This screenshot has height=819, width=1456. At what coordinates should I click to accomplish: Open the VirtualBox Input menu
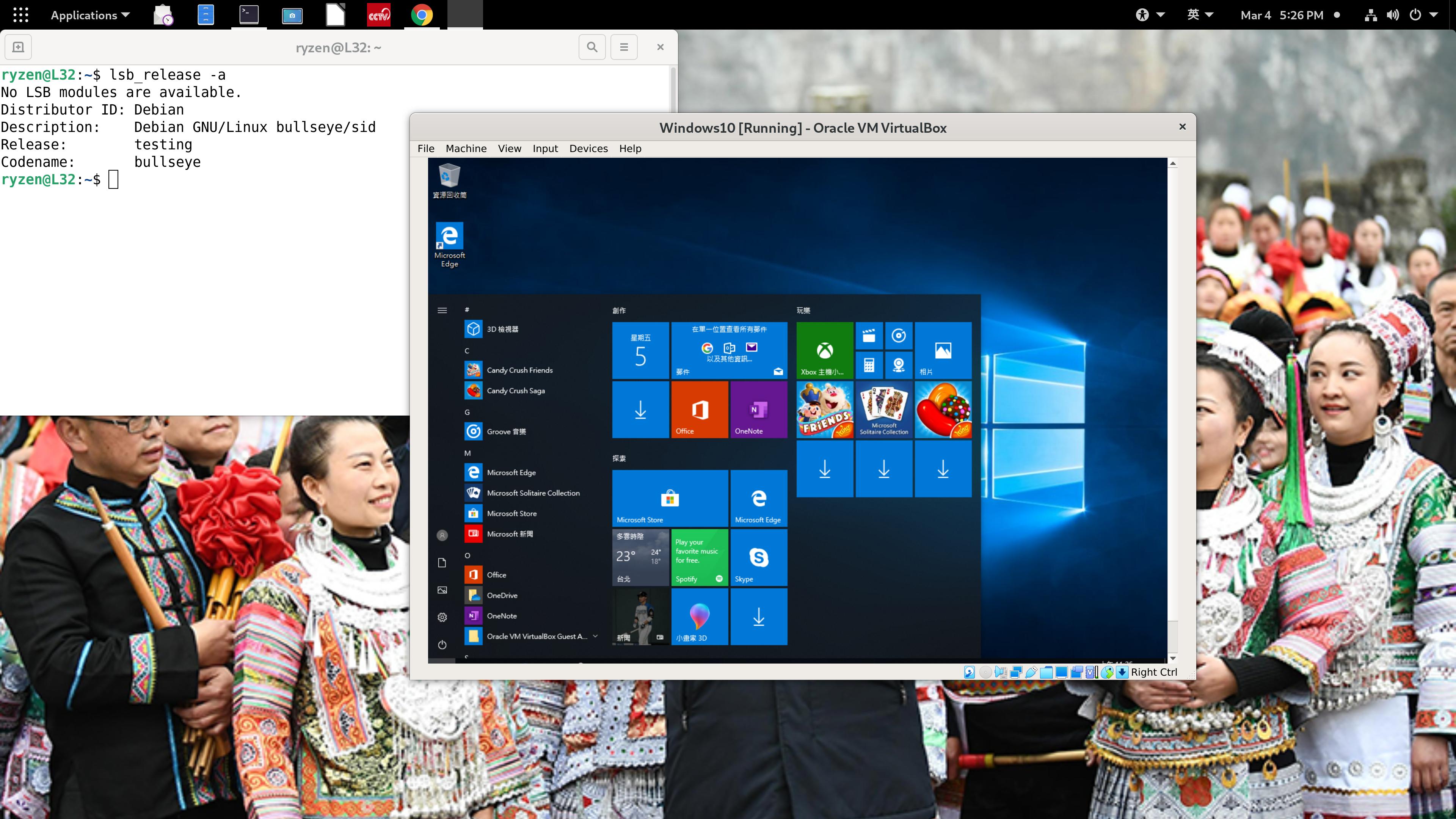point(545,149)
